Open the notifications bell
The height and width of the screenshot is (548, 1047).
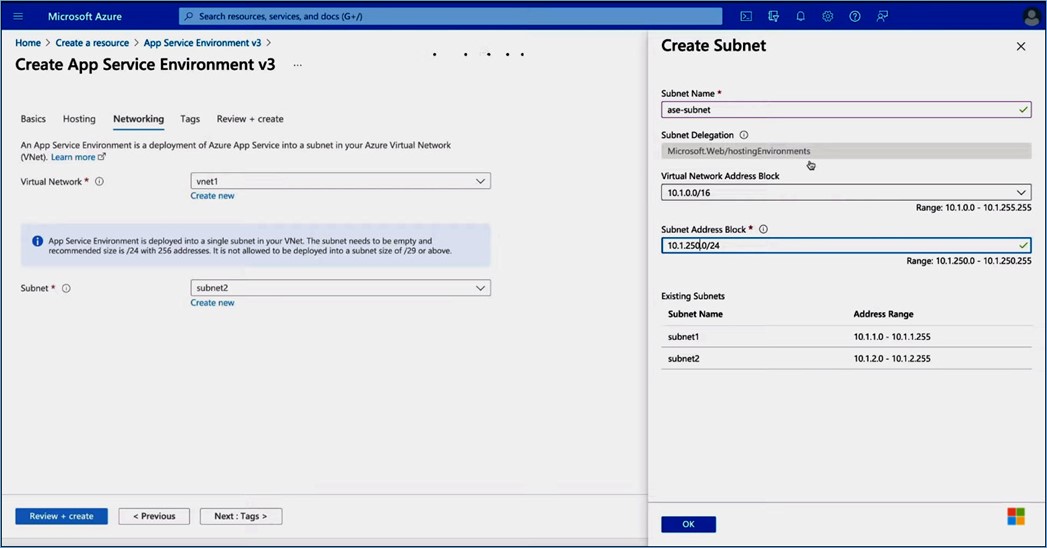(800, 16)
